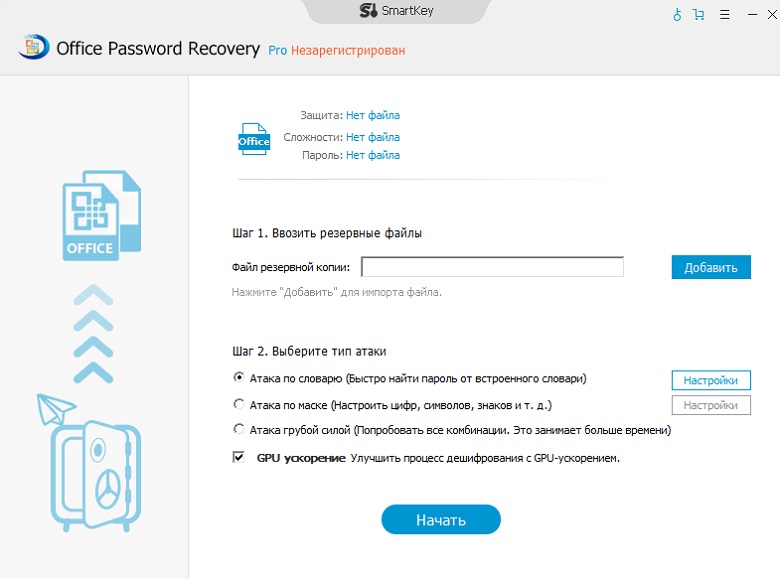Toggle the GPU ускорение checkbox
This screenshot has width=780, height=579.
[238, 457]
